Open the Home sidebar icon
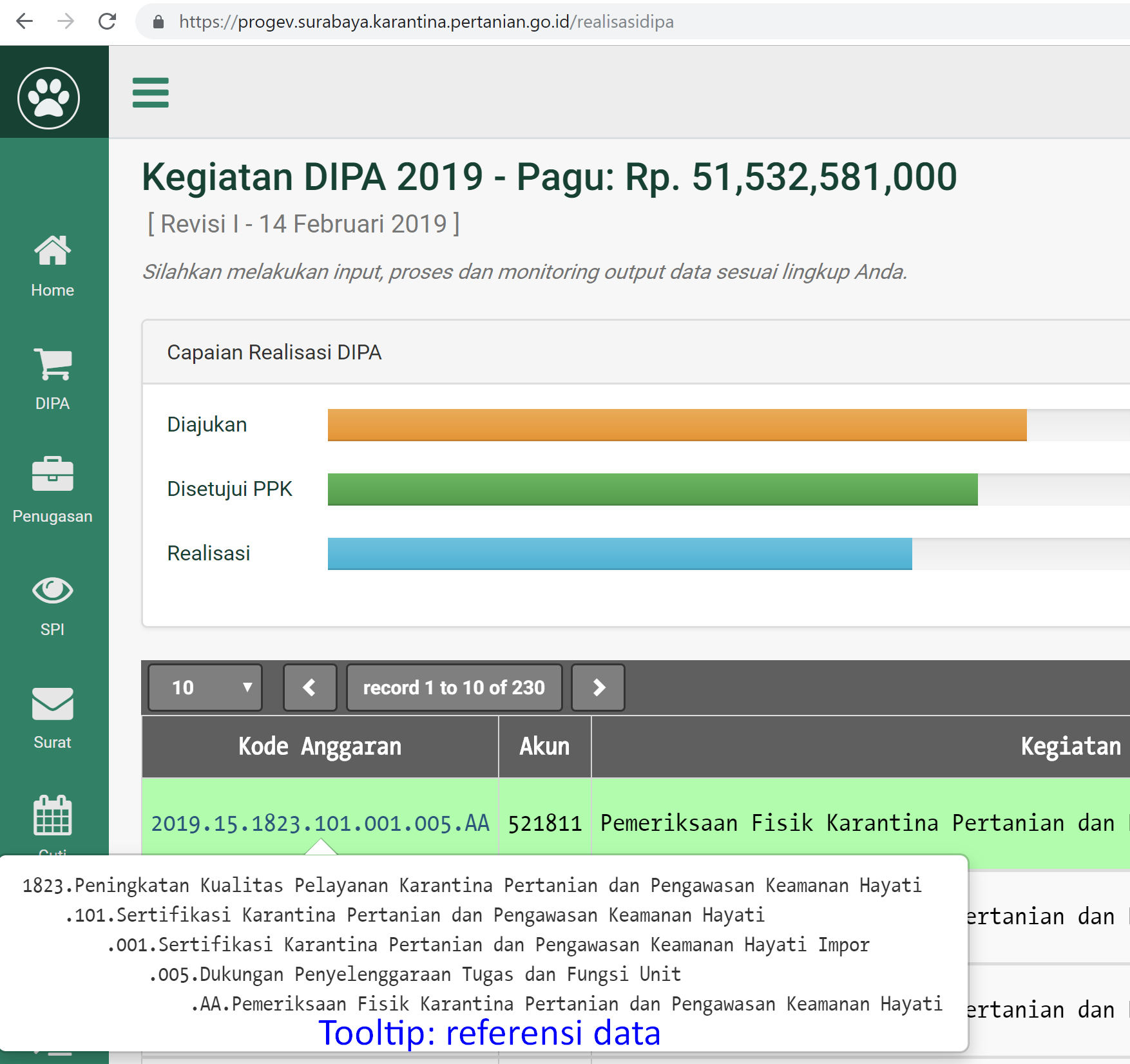Viewport: 1130px width, 1064px height. (x=52, y=250)
